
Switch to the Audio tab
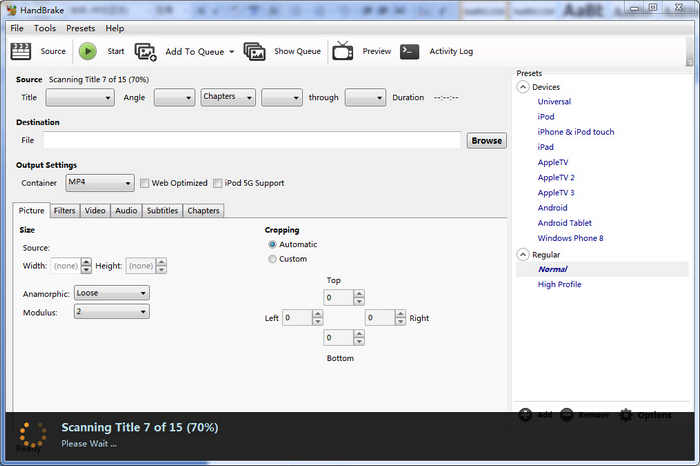click(126, 211)
